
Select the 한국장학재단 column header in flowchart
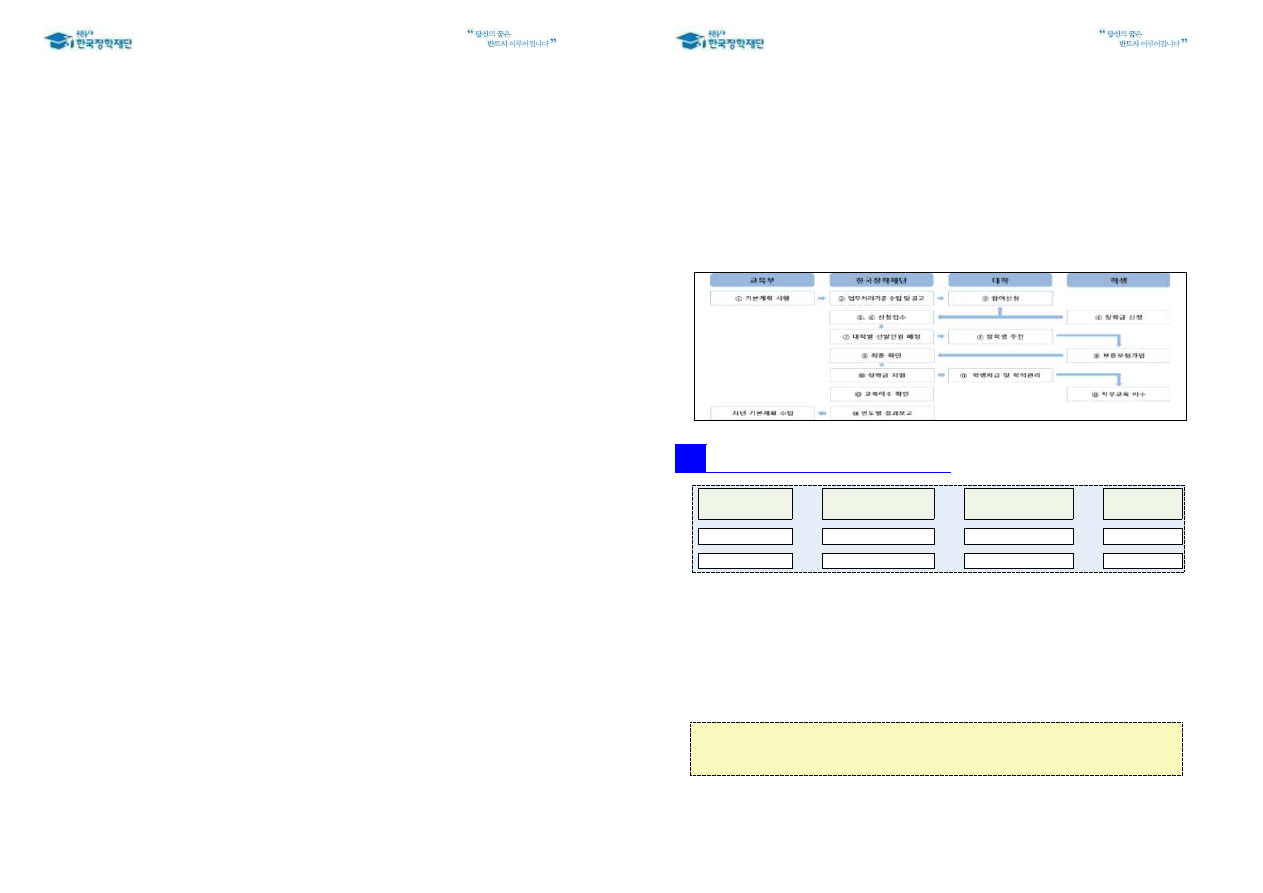tap(881, 280)
